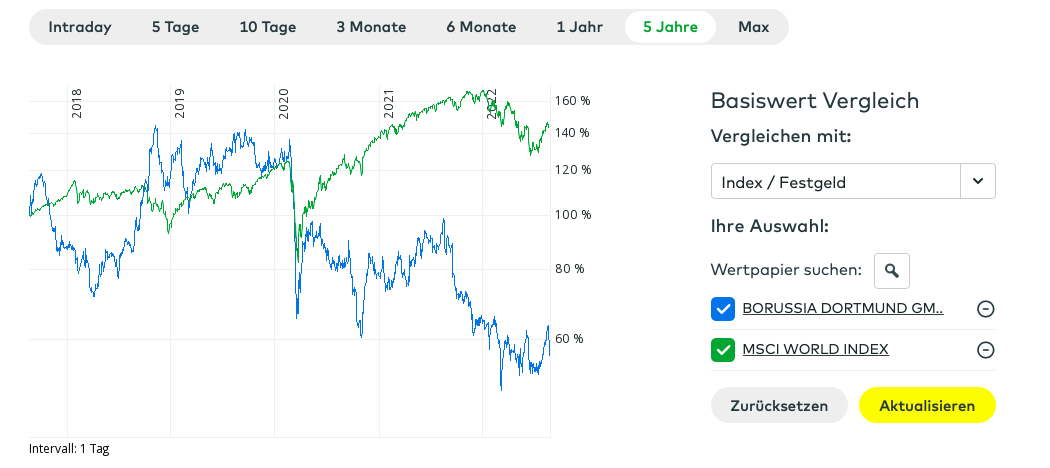The image size is (1050, 468).
Task: Remove MSCI World Index with its minus icon
Action: pos(985,349)
